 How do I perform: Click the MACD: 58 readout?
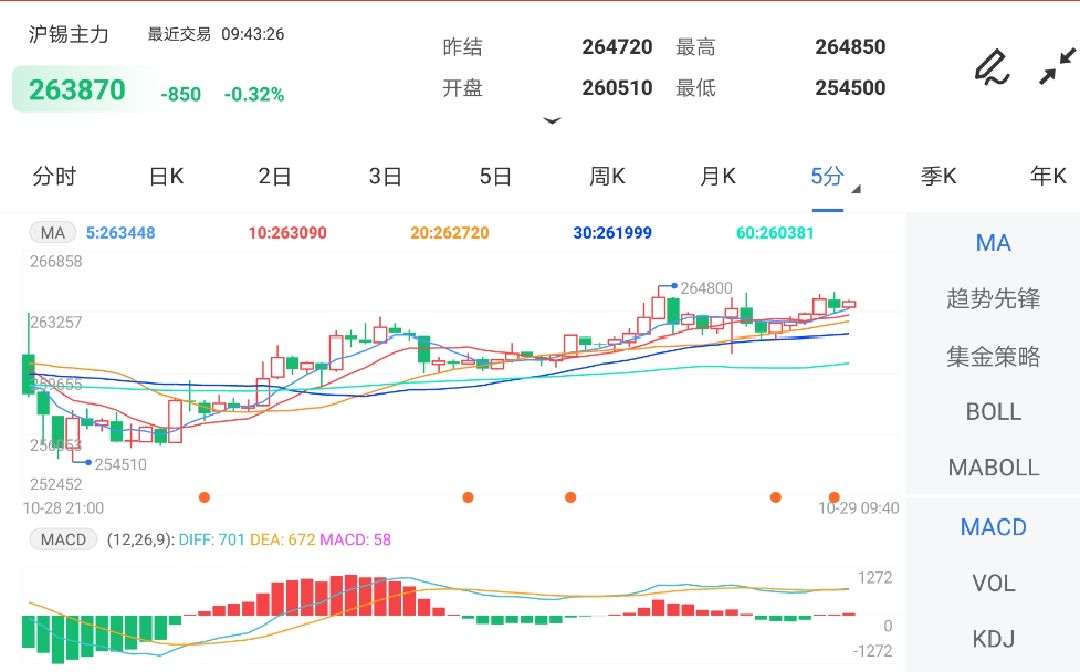click(355, 539)
